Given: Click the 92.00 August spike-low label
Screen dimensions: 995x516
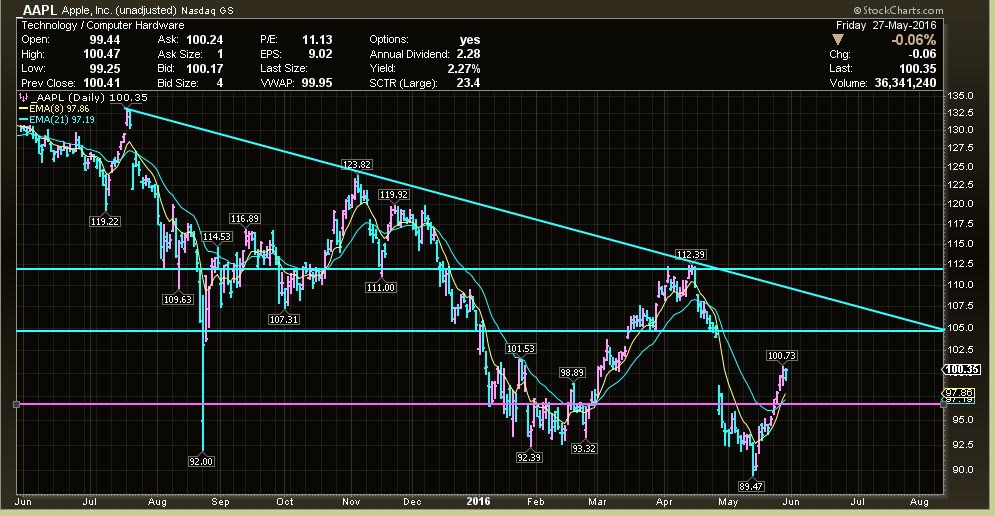Looking at the screenshot, I should point(201,461).
